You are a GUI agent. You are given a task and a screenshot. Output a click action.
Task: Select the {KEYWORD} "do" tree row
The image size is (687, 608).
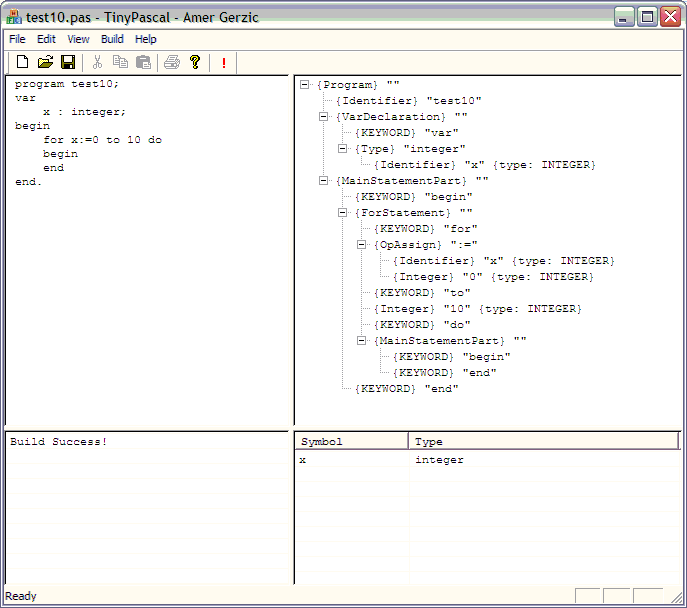(x=422, y=325)
